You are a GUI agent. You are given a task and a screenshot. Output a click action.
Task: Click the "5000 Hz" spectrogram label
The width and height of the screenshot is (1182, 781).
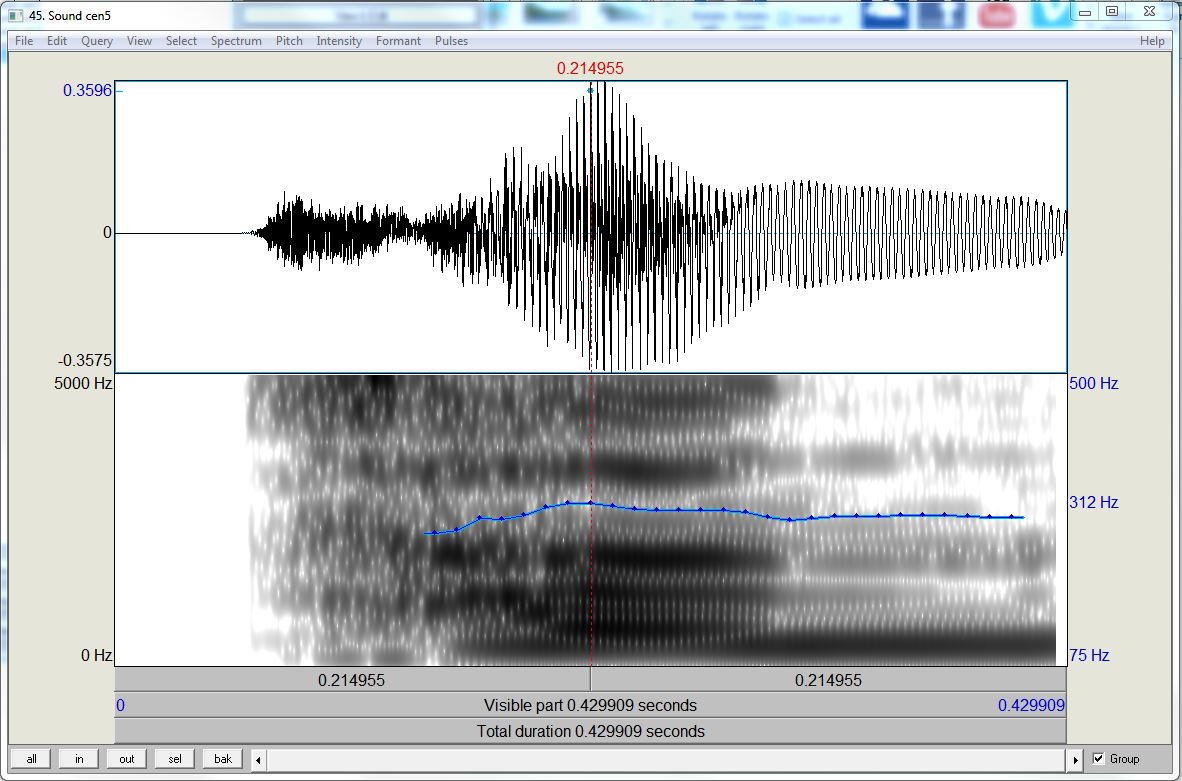[83, 384]
